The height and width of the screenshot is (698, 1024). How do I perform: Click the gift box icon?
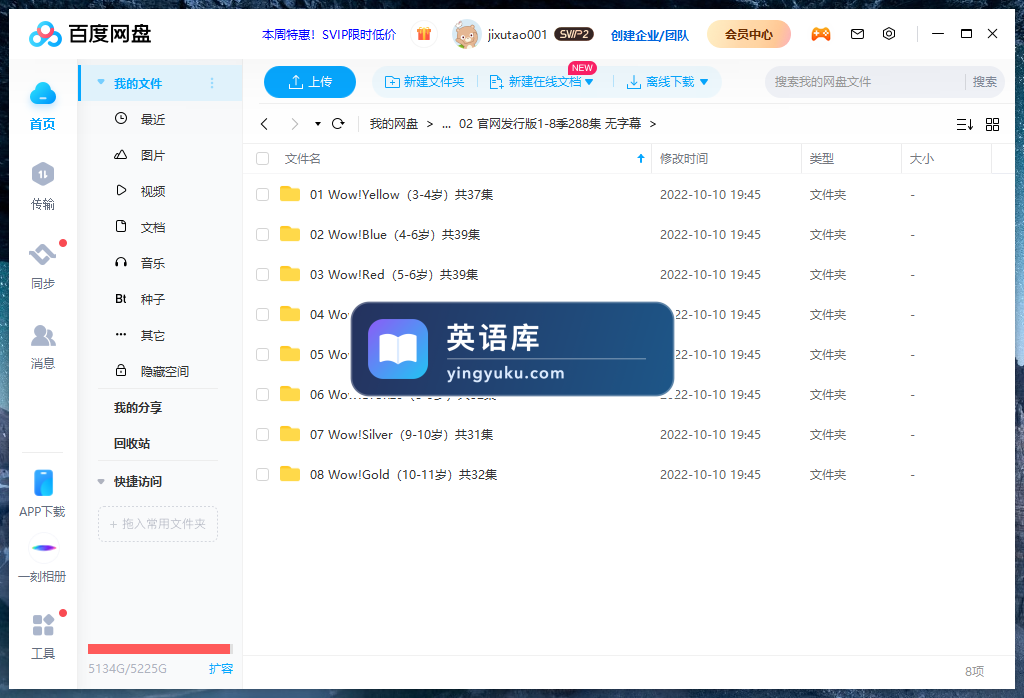(x=424, y=34)
